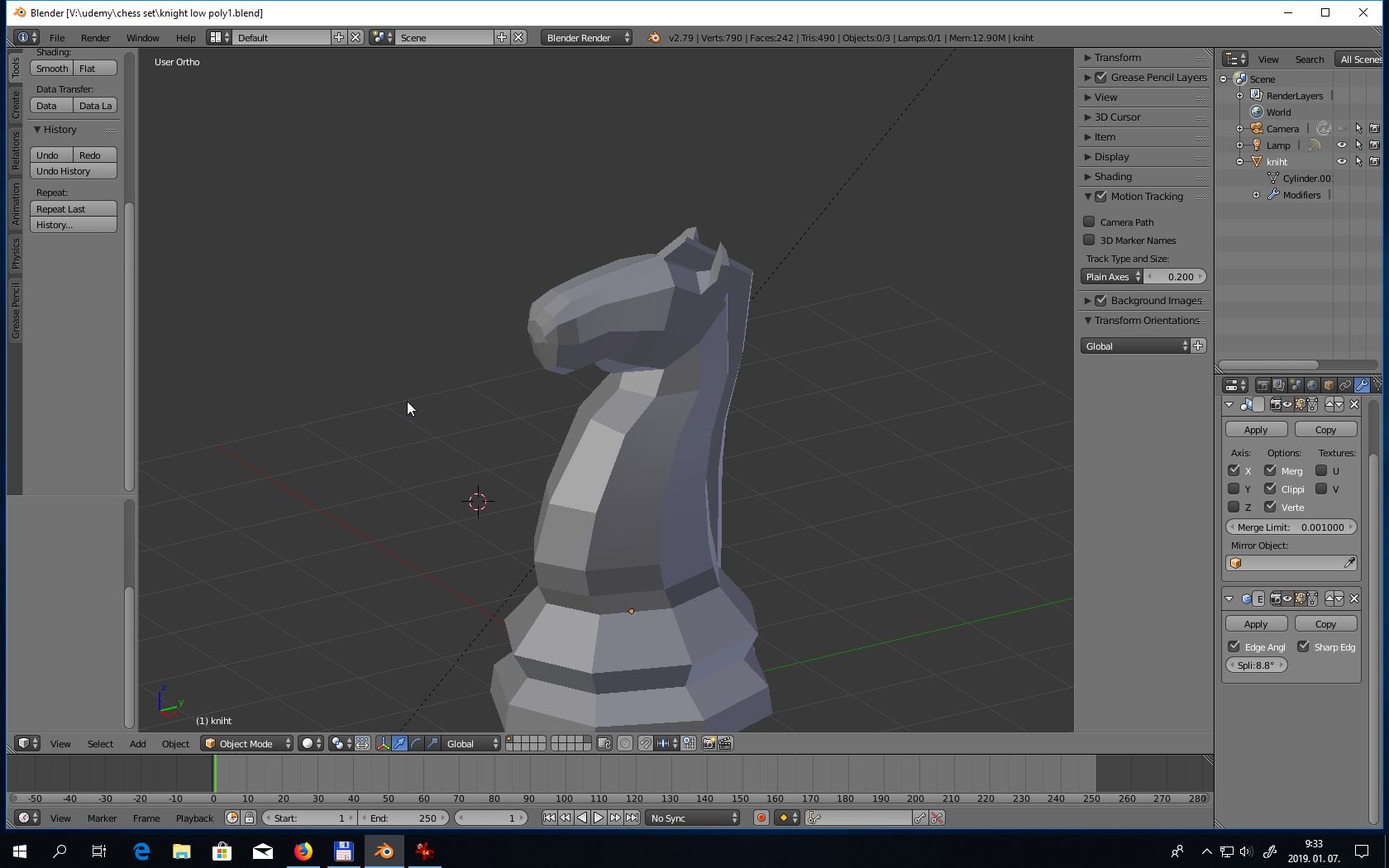Image resolution: width=1389 pixels, height=868 pixels.
Task: Open the Object Mode dropdown
Action: [x=247, y=744]
